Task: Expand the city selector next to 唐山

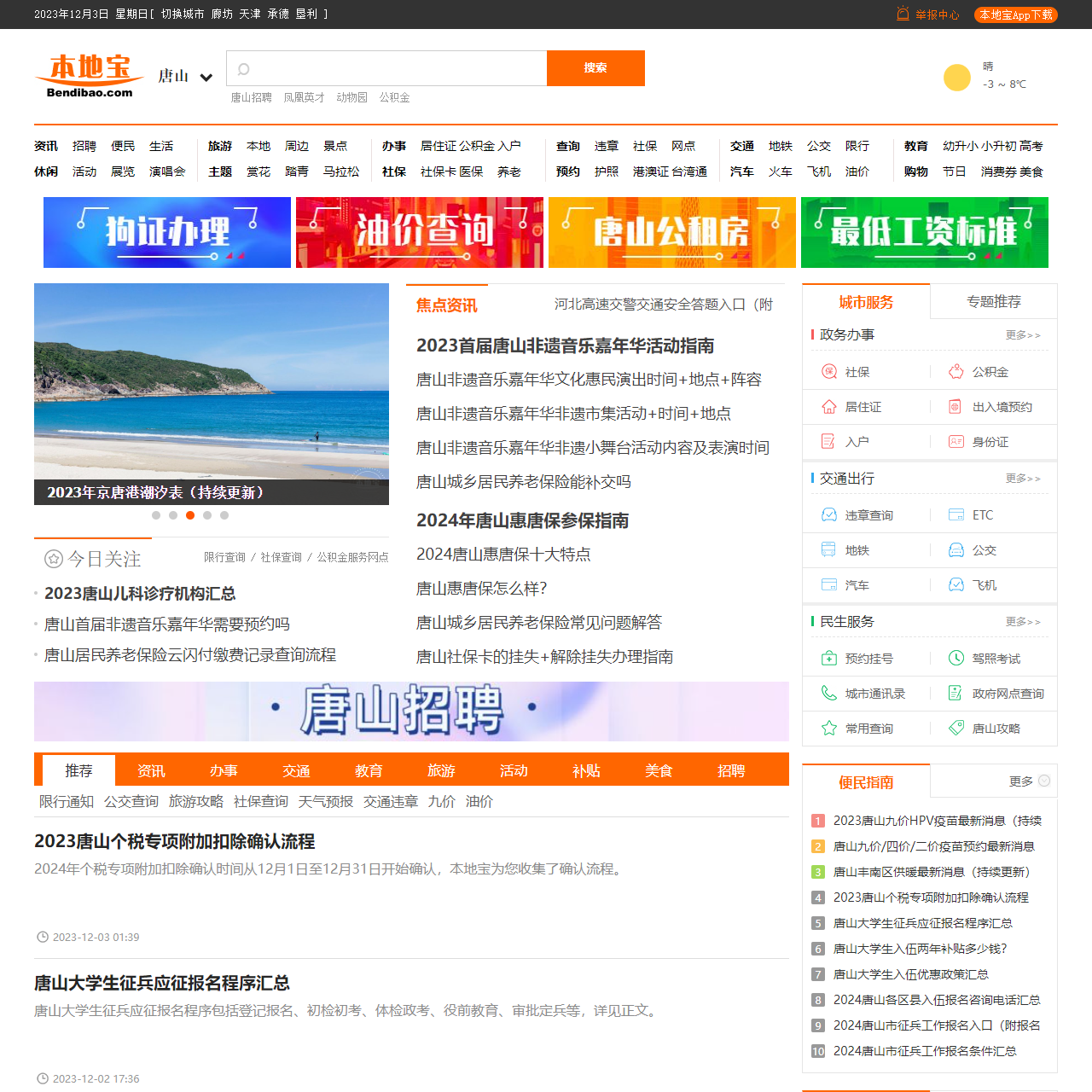Action: point(206,78)
